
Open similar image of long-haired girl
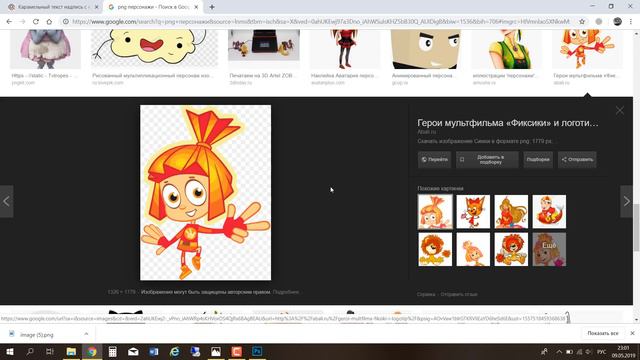pyautogui.click(x=511, y=211)
